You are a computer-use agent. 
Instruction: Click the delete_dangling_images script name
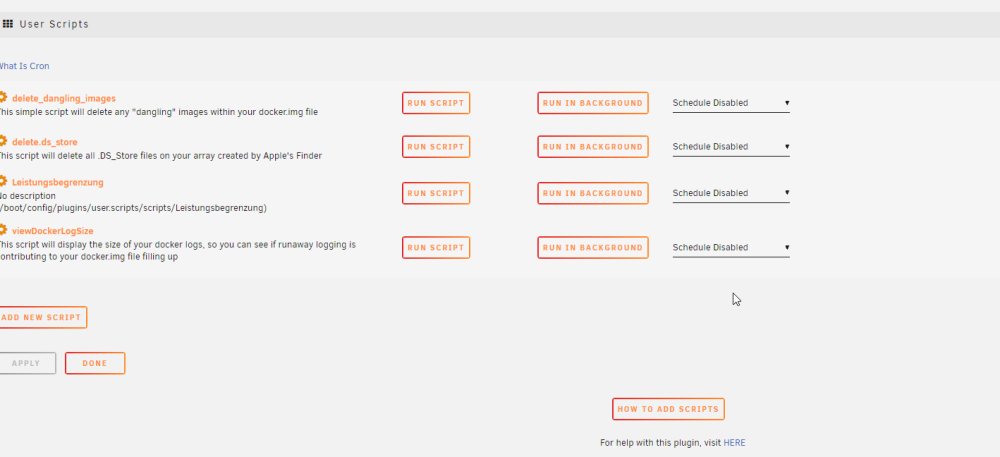tap(64, 99)
